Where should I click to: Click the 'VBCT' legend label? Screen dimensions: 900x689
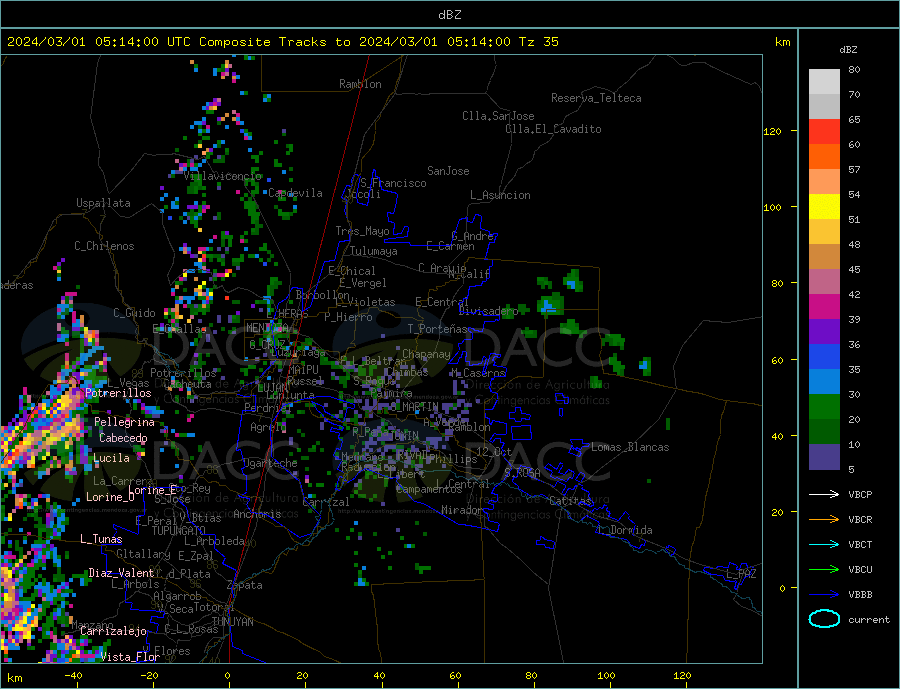click(x=860, y=544)
